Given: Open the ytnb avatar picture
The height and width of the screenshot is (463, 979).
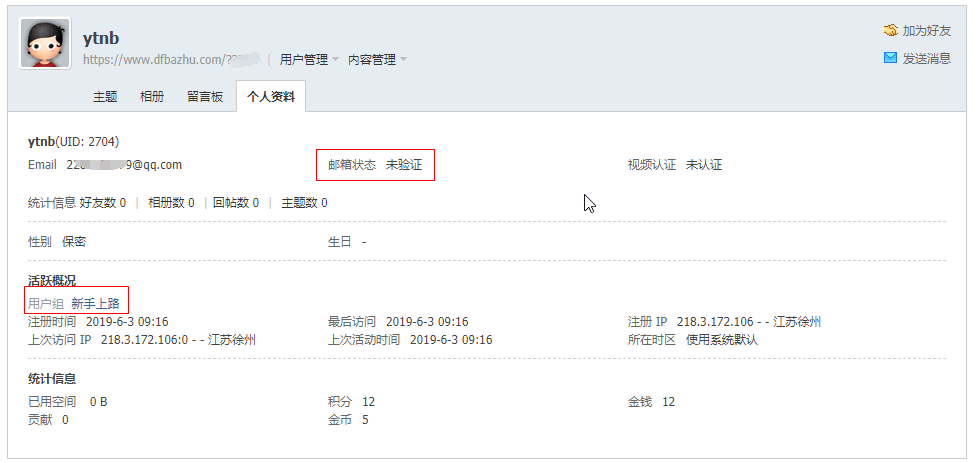Looking at the screenshot, I should point(45,43).
